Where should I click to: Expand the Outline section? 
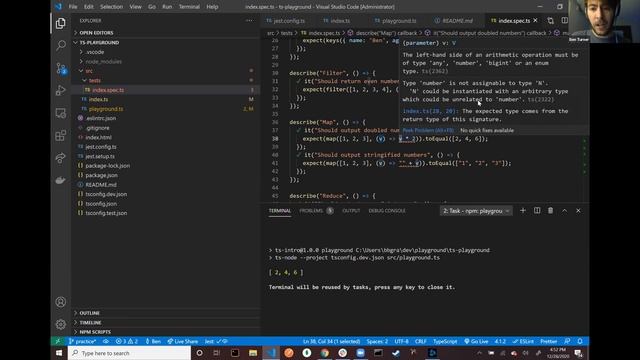[x=166, y=313]
